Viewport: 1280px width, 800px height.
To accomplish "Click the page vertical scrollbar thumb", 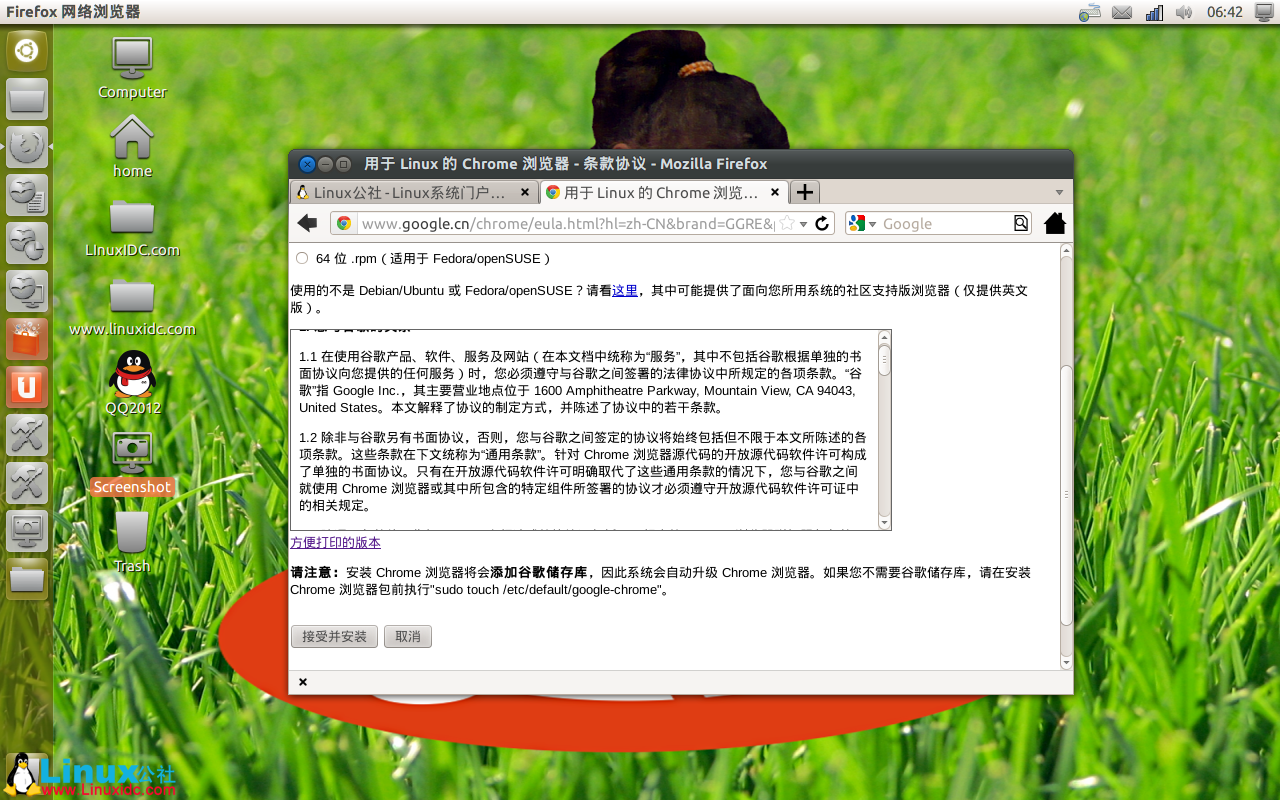I will point(1066,496).
